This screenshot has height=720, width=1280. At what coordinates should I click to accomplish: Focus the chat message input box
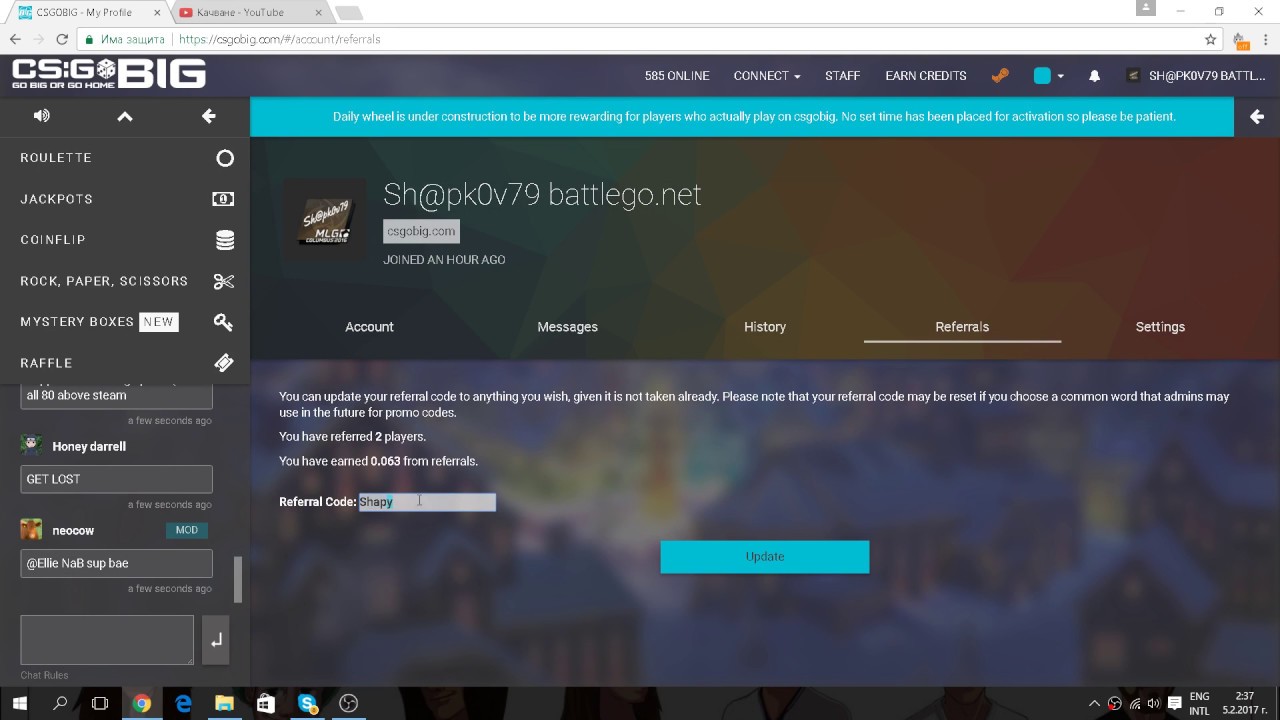[x=107, y=640]
